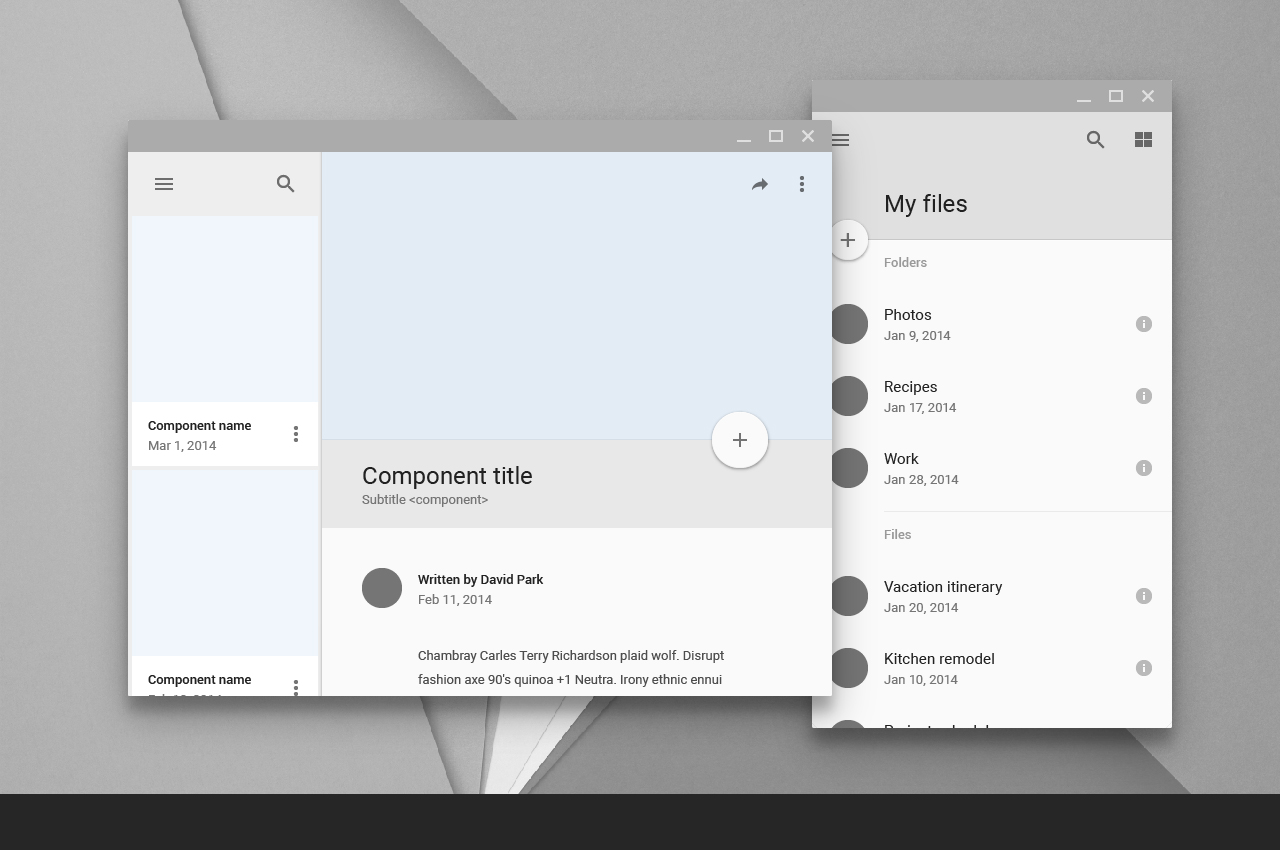Click search icon in component list sidebar
1280x850 pixels.
tap(286, 184)
